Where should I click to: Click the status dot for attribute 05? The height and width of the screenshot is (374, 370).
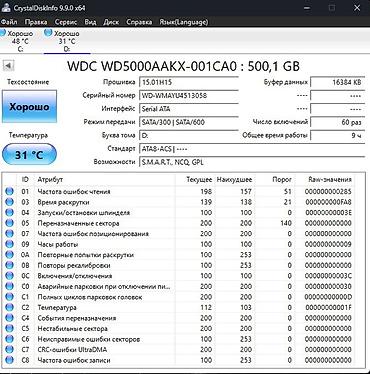pyautogui.click(x=9, y=223)
